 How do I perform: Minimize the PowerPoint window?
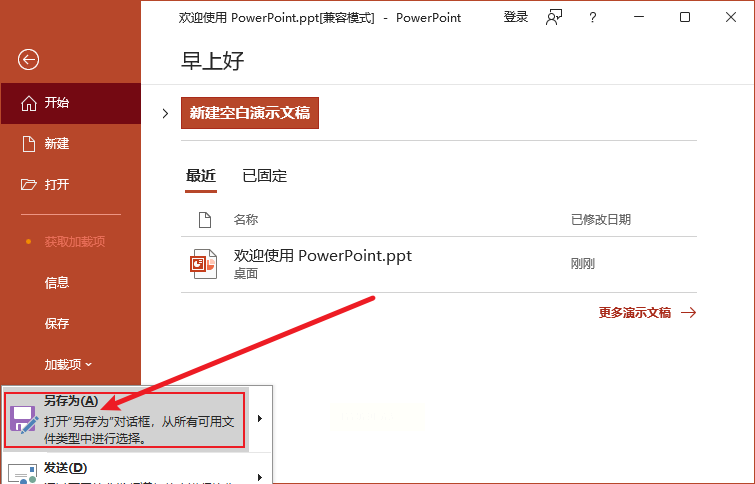(639, 17)
